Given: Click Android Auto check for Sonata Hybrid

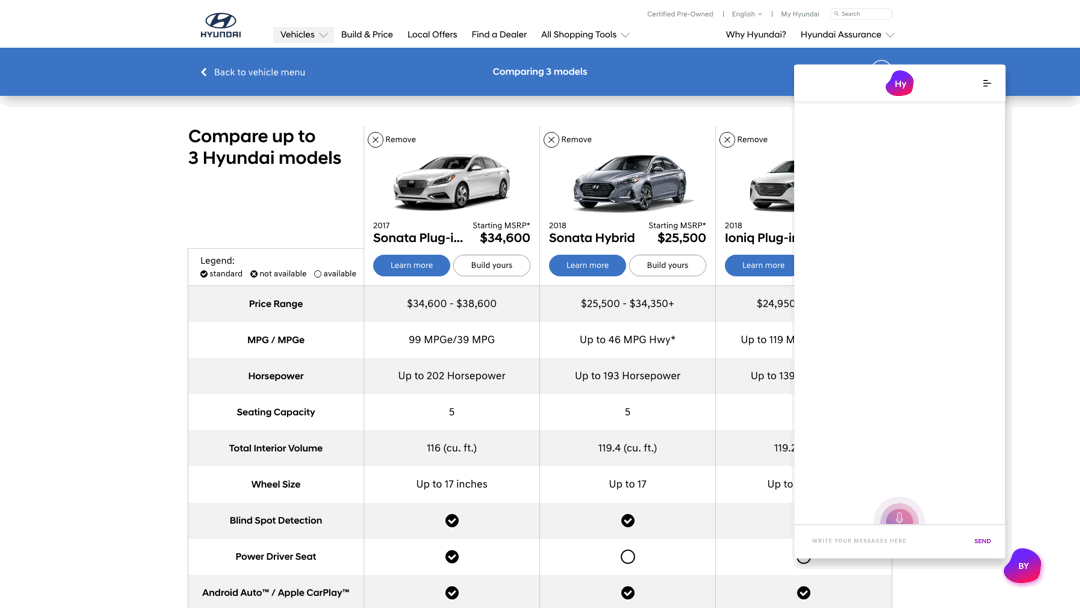Looking at the screenshot, I should (x=627, y=593).
